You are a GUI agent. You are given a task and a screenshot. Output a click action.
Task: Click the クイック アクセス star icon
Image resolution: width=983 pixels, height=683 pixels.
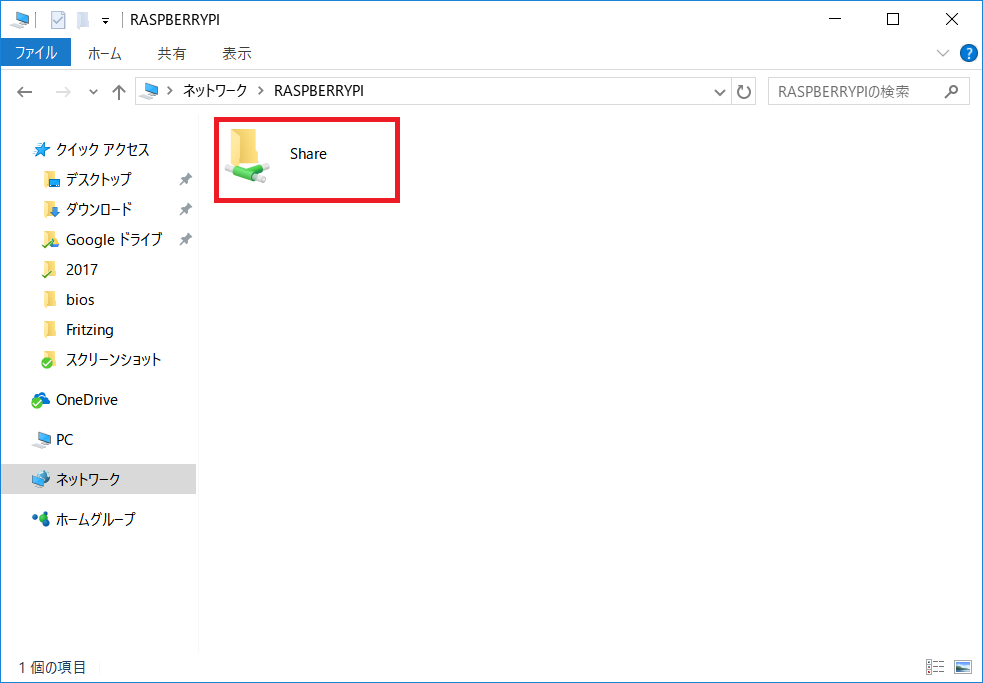tap(41, 149)
